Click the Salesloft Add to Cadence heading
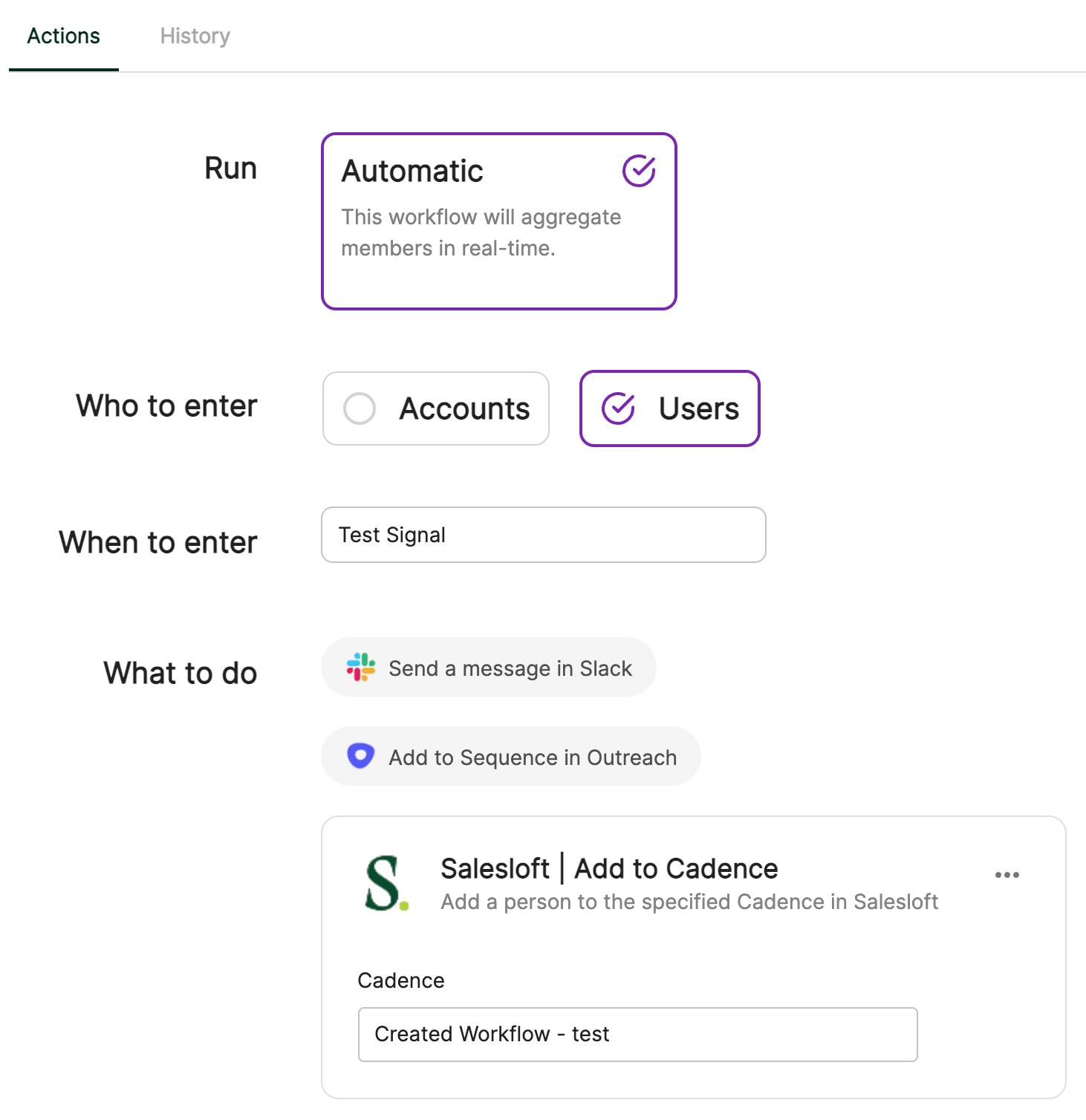Viewport: 1086px width, 1120px height. click(x=609, y=868)
